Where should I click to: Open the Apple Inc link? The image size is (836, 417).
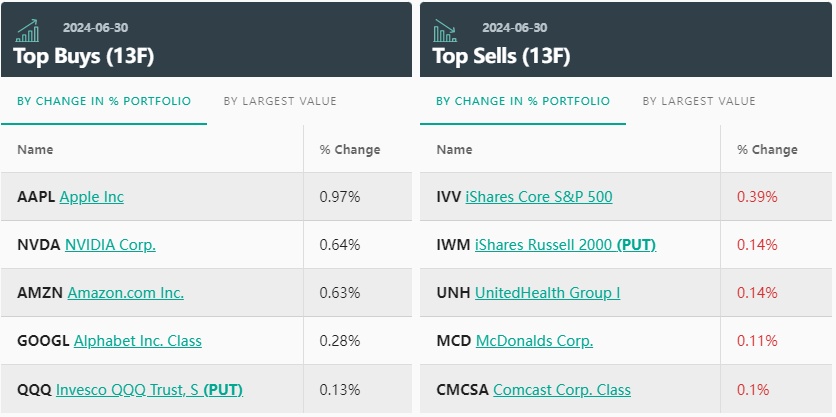click(92, 197)
